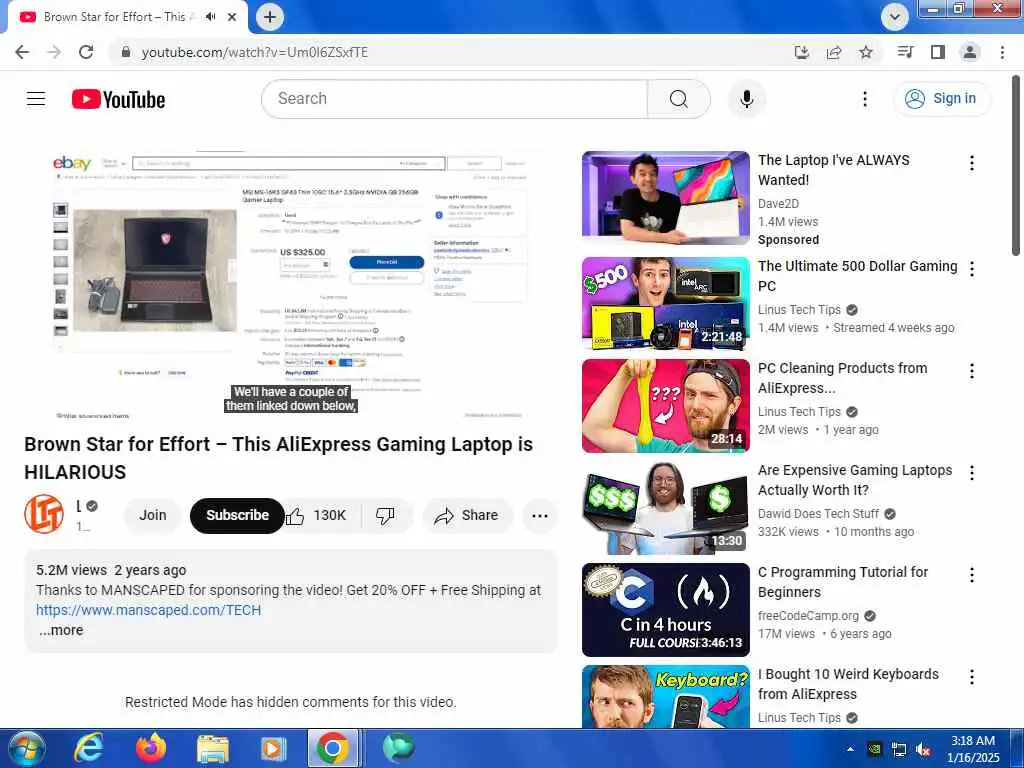Sign in to YouTube
This screenshot has height=768, width=1024.
941,99
